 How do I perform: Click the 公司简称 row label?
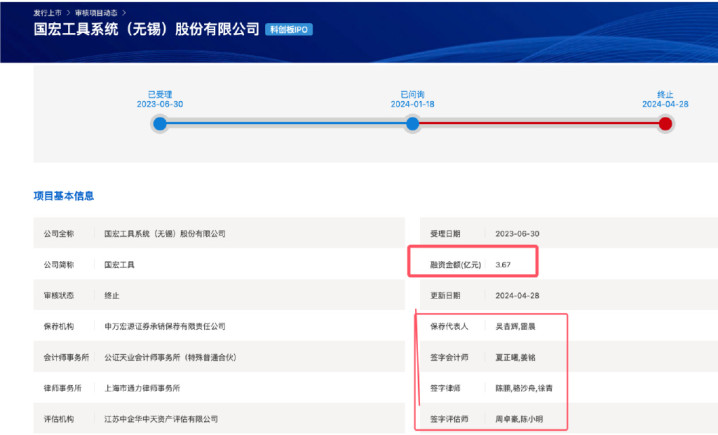point(59,265)
